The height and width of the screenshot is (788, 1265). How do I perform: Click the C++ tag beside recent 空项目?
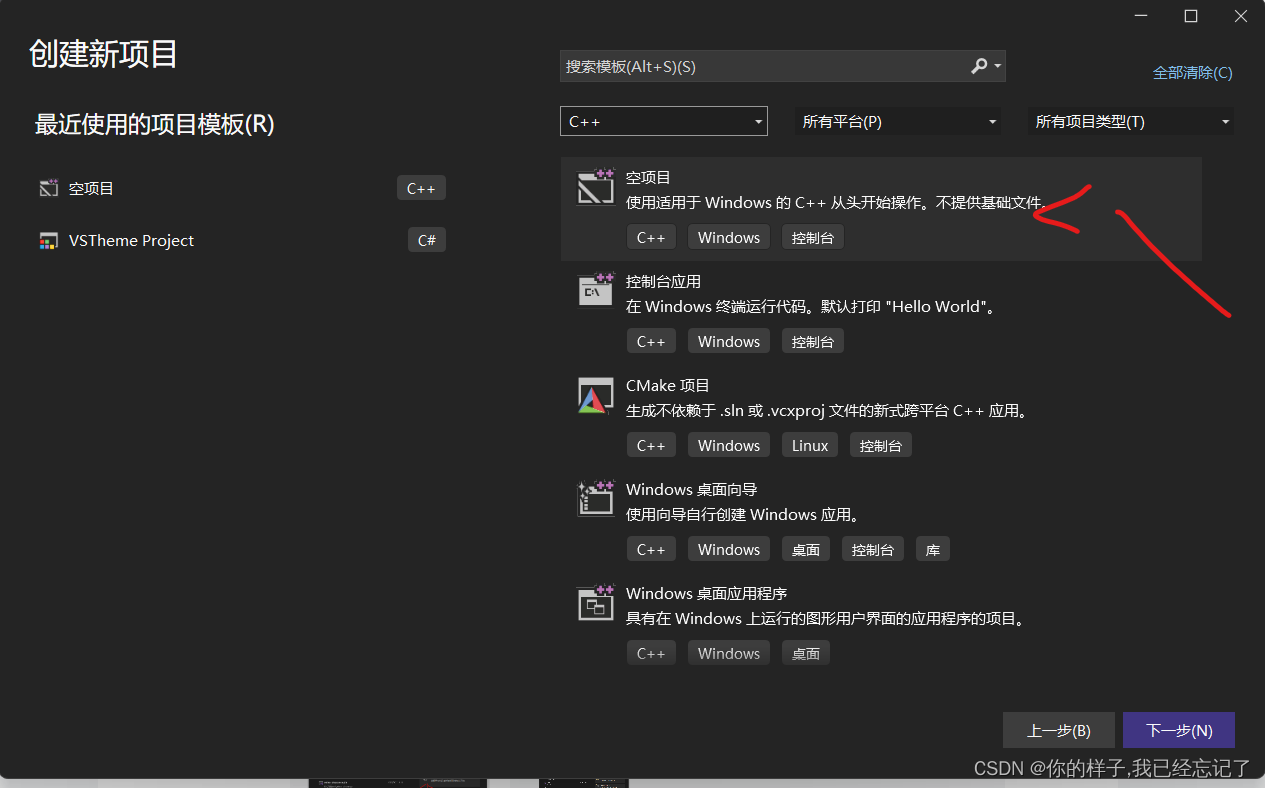tap(421, 188)
